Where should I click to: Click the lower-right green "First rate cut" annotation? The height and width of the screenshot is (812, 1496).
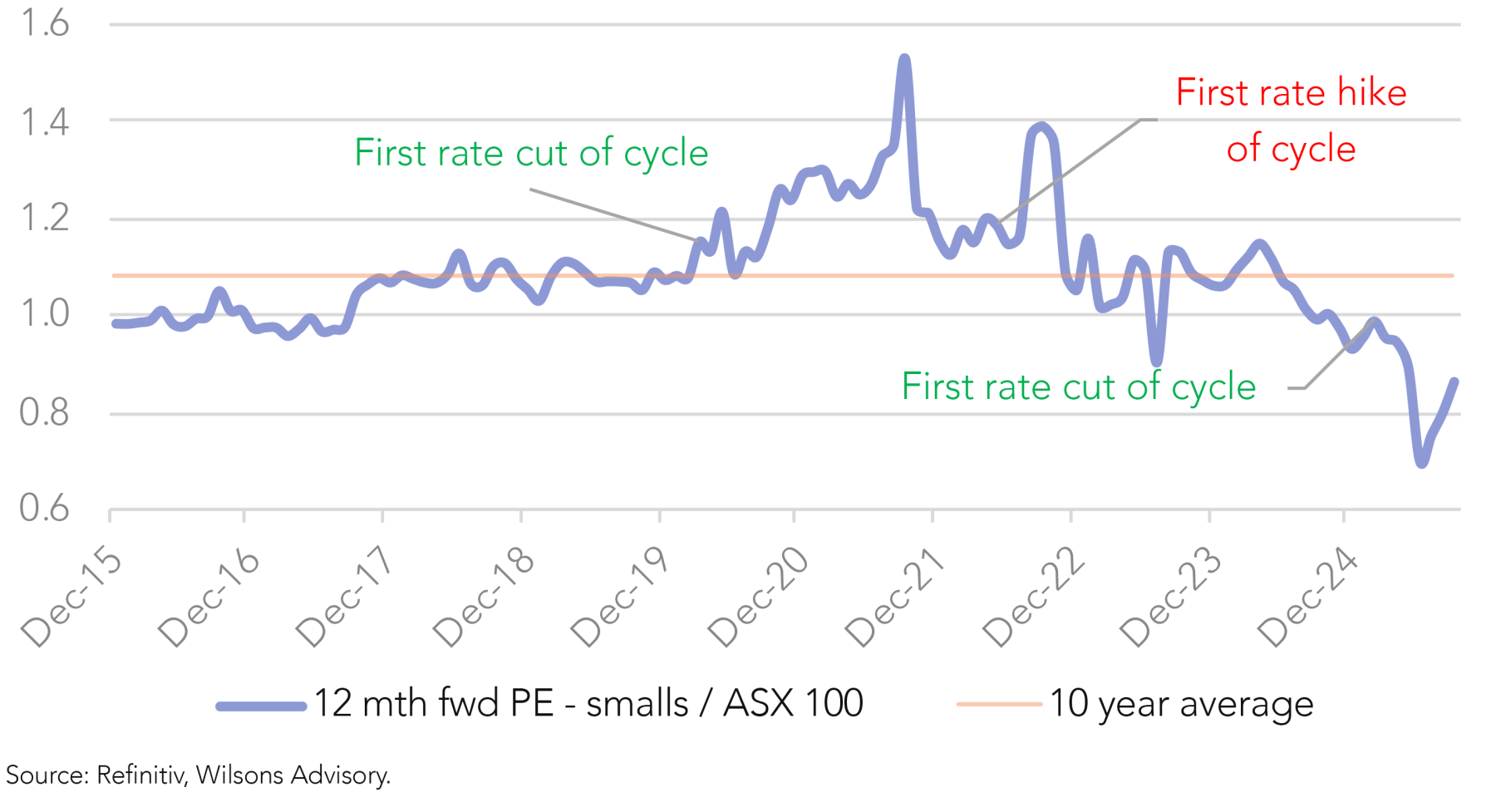point(1078,387)
